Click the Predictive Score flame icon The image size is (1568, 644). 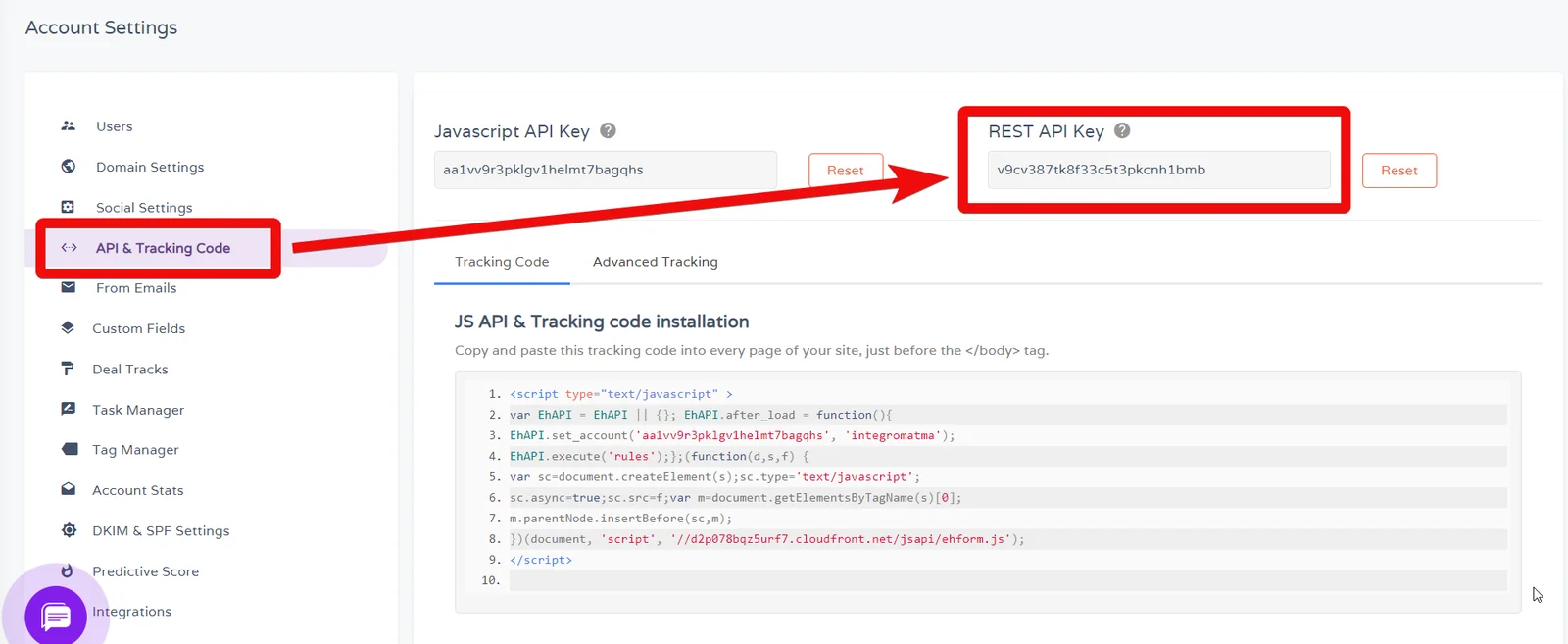[x=68, y=570]
